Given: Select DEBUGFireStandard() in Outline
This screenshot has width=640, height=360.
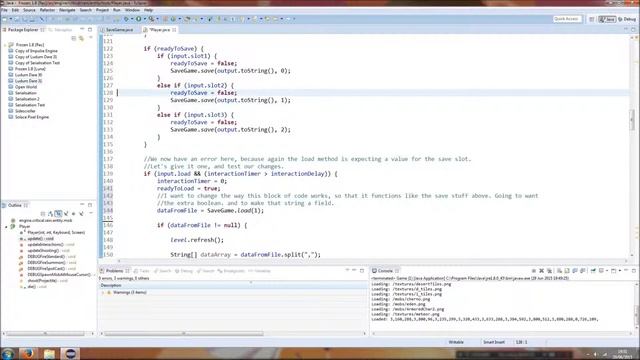Looking at the screenshot, I should coord(46,257).
